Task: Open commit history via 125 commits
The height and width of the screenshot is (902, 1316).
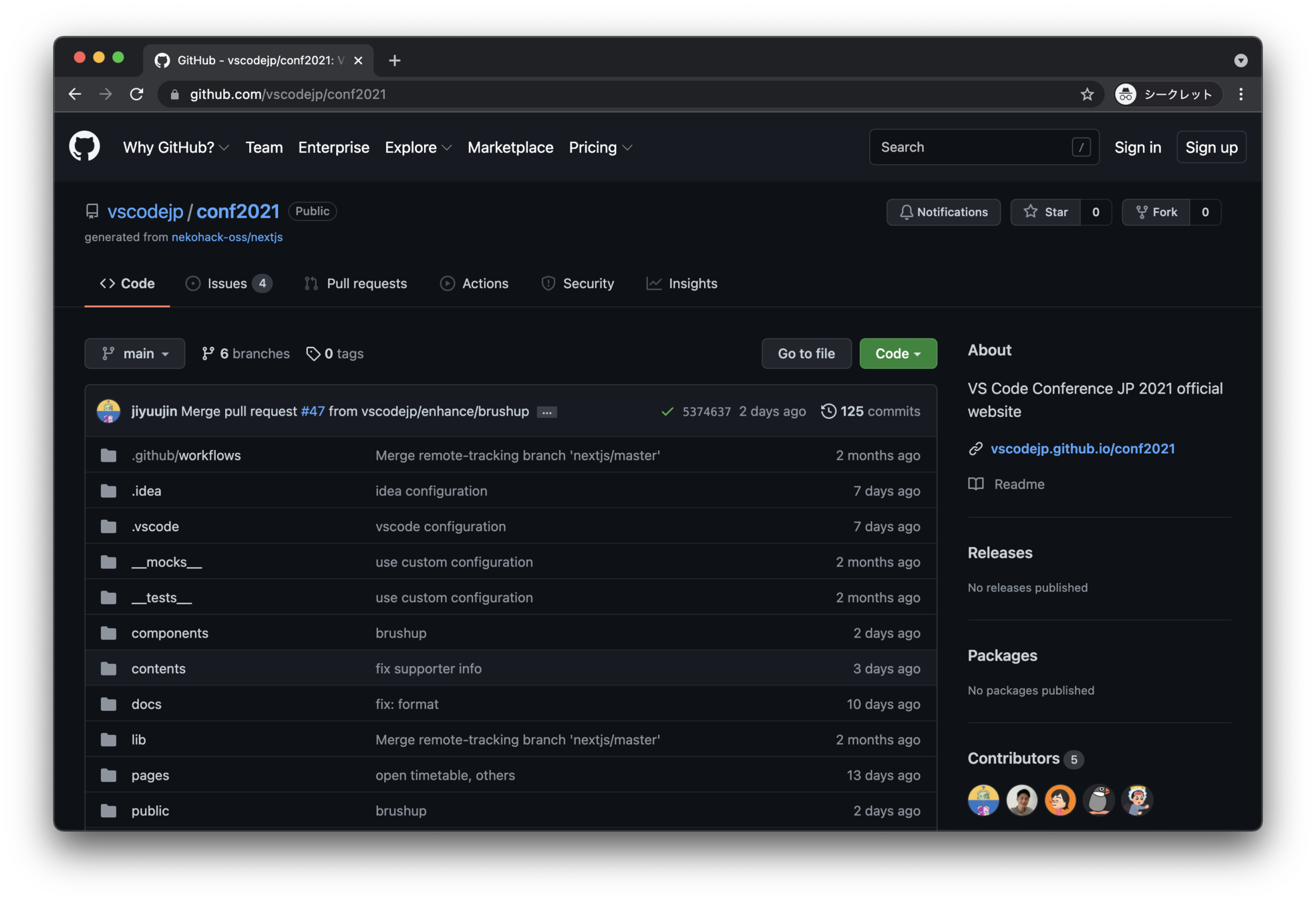Action: coord(870,412)
